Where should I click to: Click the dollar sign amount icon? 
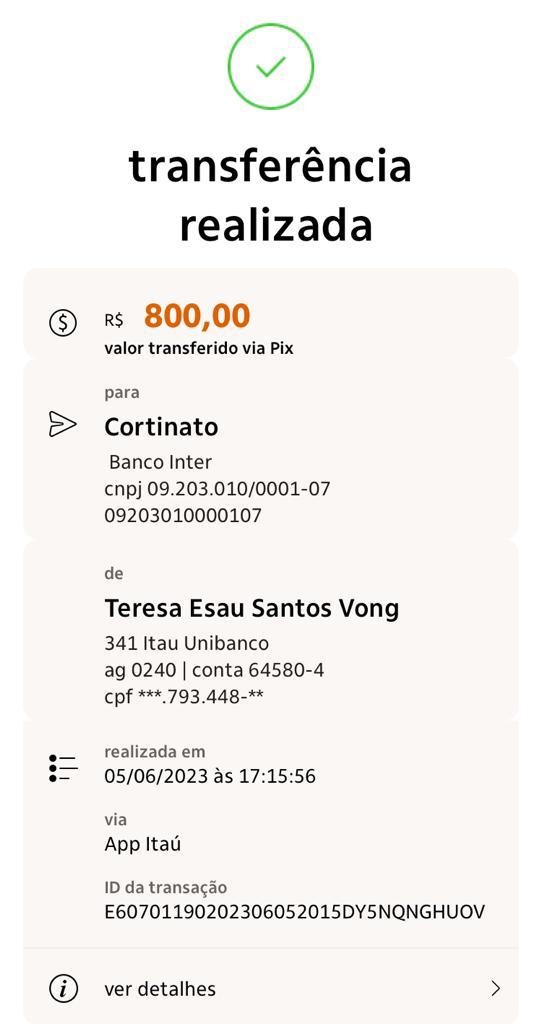point(63,323)
